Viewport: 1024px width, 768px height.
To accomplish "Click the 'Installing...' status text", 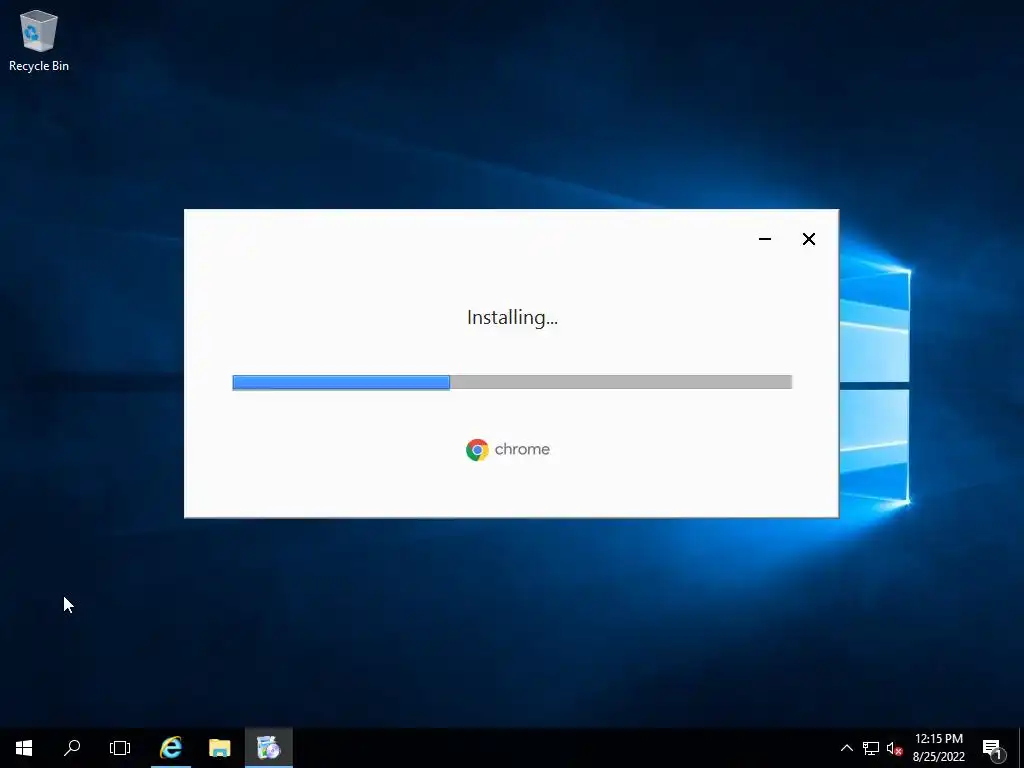I will 512,317.
